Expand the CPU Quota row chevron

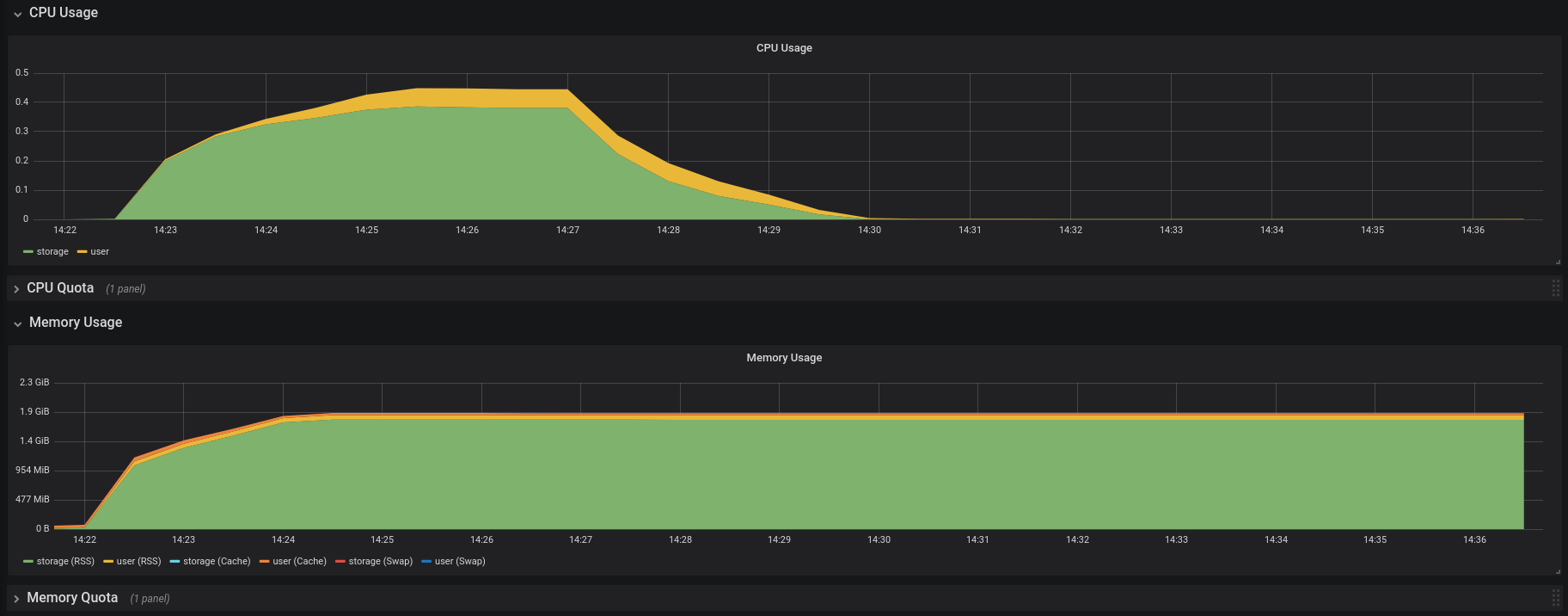click(16, 289)
